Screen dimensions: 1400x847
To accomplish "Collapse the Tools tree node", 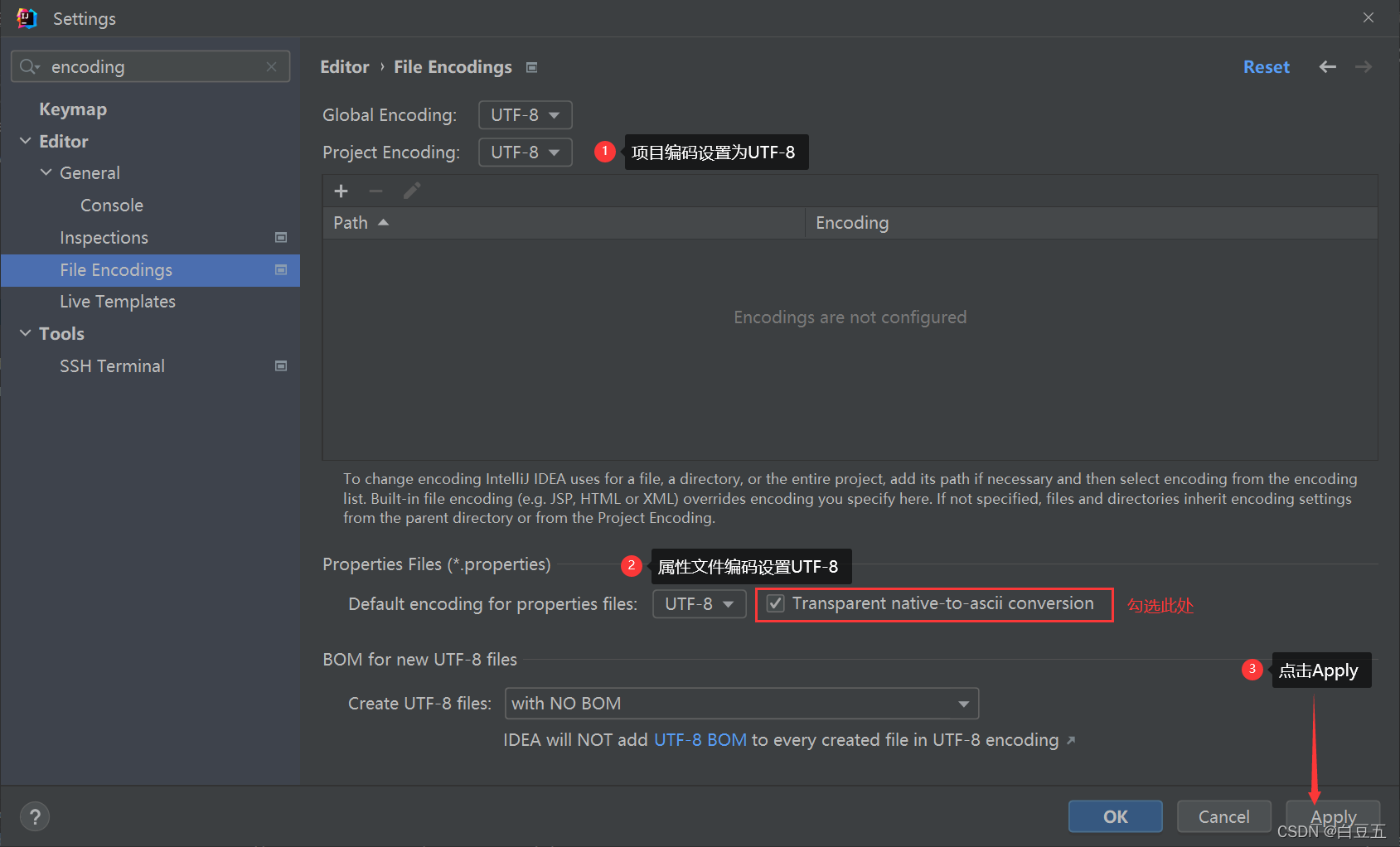I will point(26,334).
